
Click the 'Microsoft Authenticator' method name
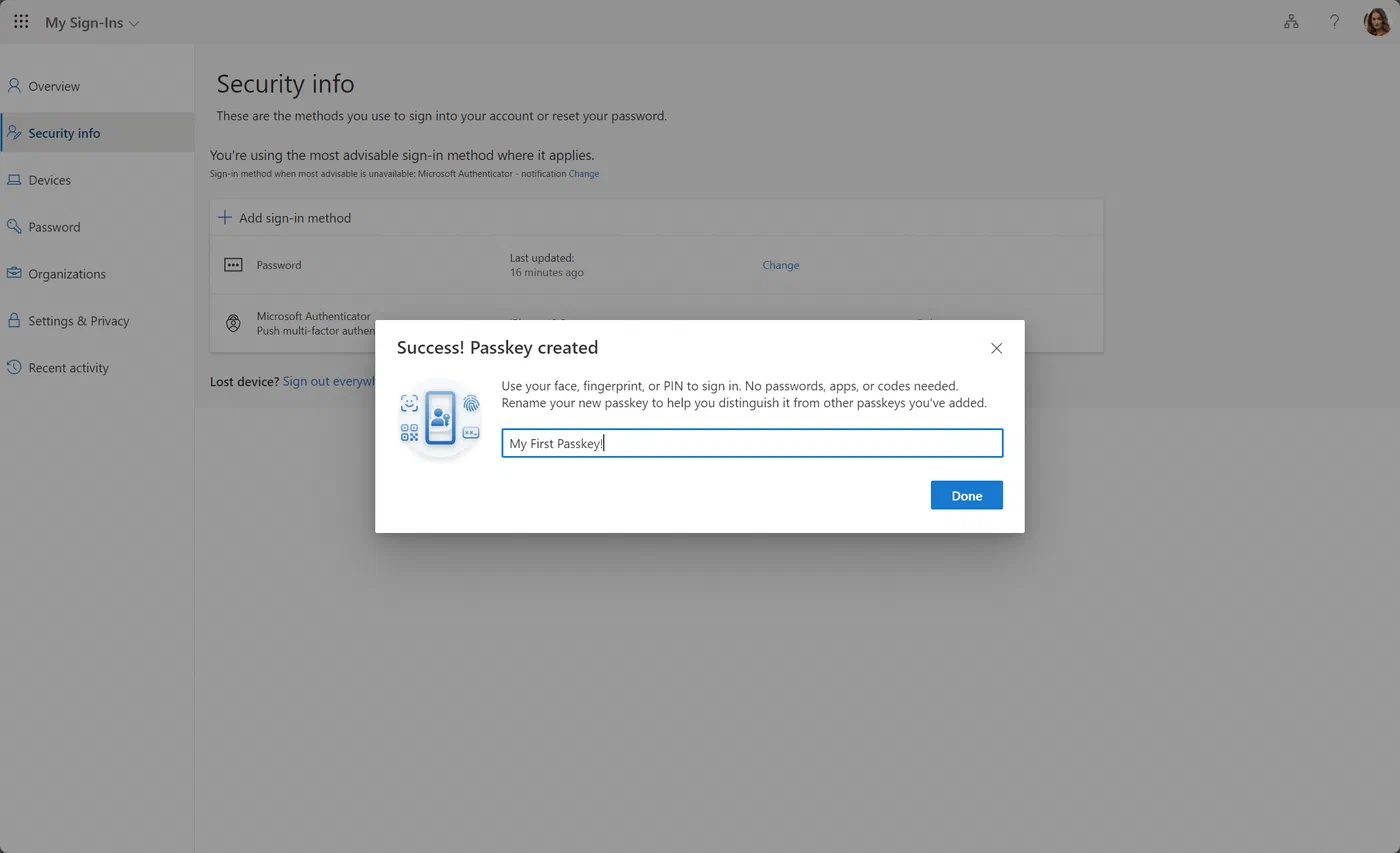pyautogui.click(x=313, y=316)
